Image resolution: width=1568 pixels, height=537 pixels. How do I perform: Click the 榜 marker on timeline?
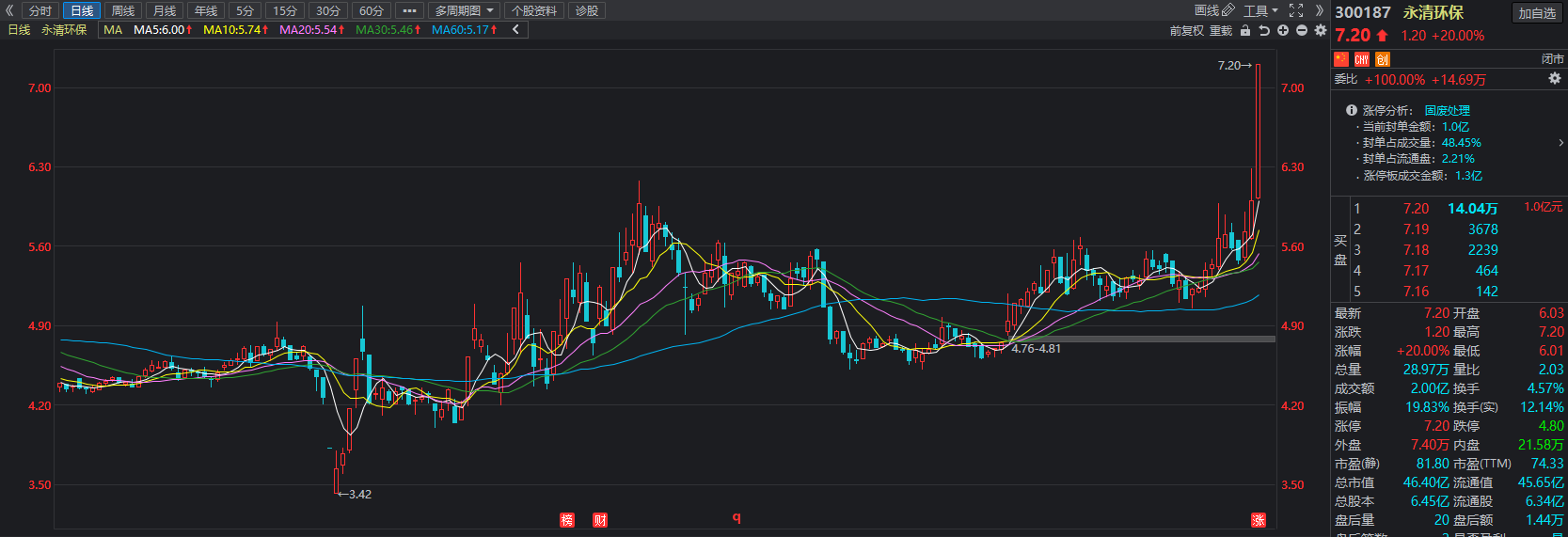(x=567, y=520)
